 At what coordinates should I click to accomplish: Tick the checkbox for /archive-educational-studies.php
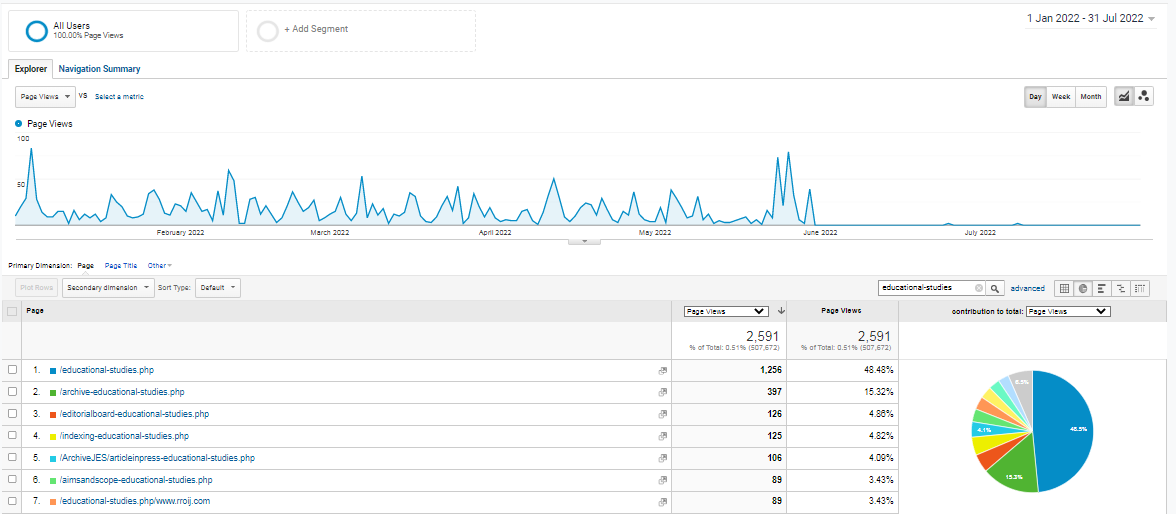(13, 392)
